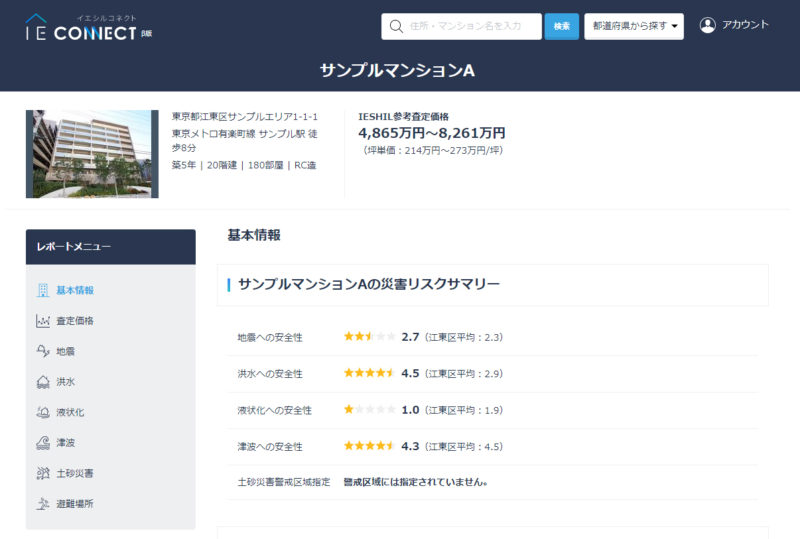Select the 避難場所 evacuation icon
Image resolution: width=800 pixels, height=539 pixels.
point(43,504)
